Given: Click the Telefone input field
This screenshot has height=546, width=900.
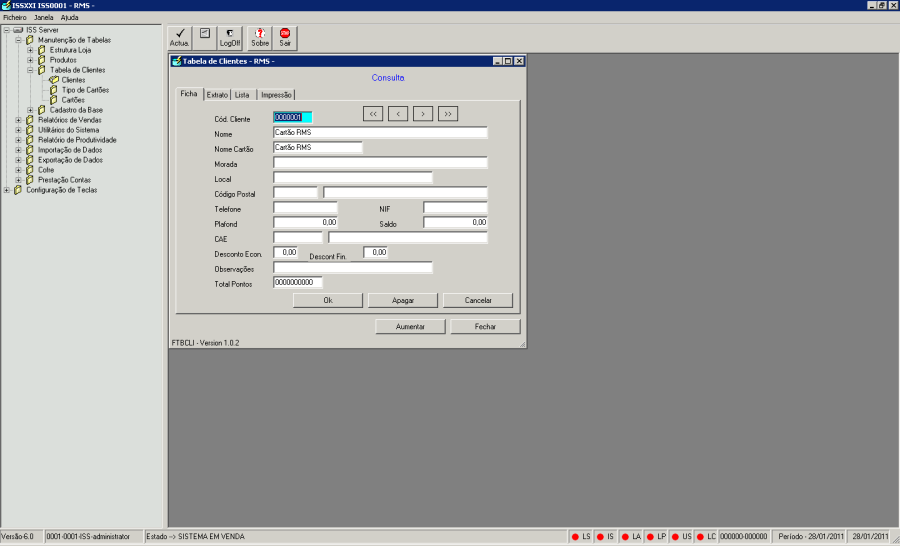Looking at the screenshot, I should 305,207.
